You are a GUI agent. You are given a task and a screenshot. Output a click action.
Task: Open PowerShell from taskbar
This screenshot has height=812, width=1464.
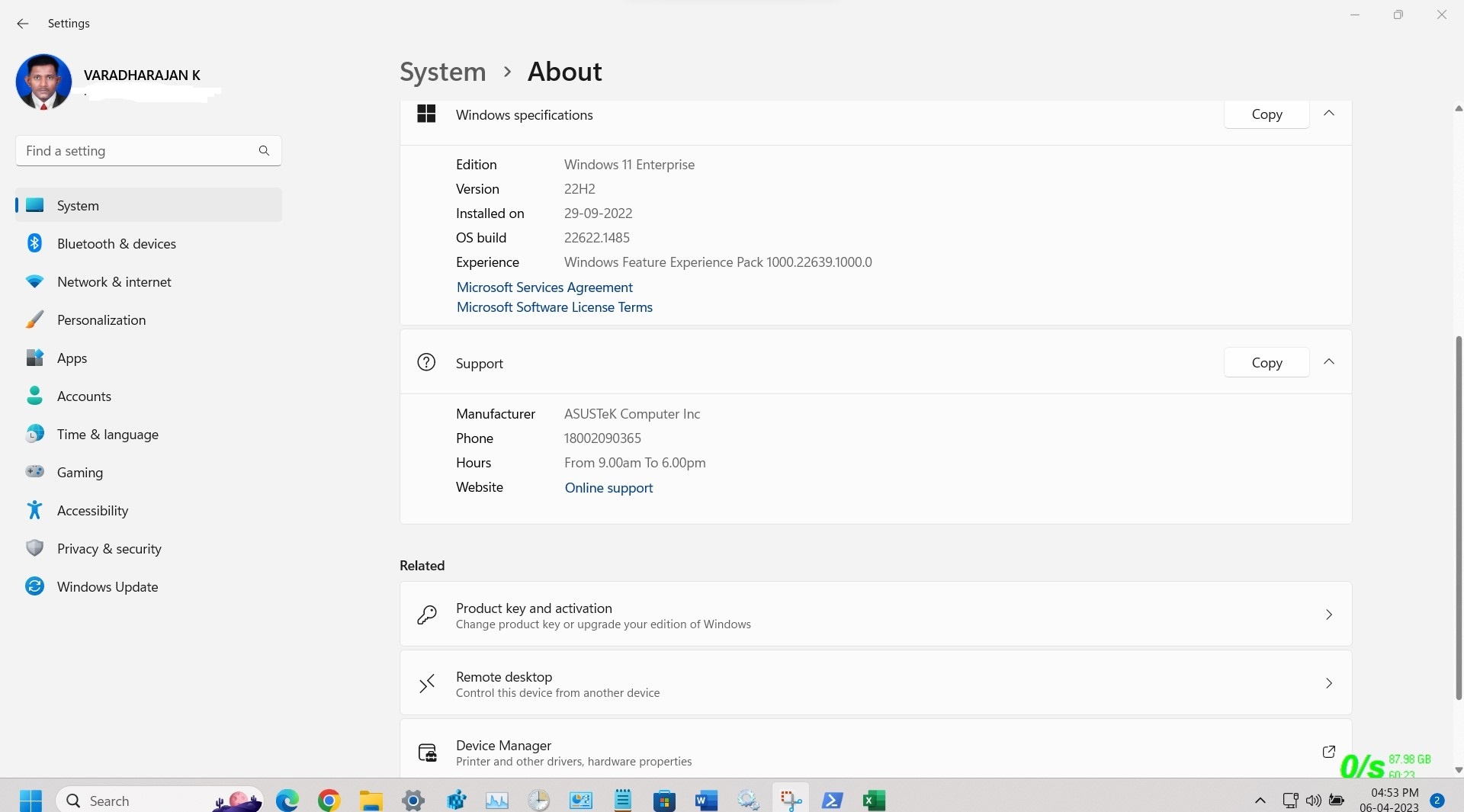(832, 801)
